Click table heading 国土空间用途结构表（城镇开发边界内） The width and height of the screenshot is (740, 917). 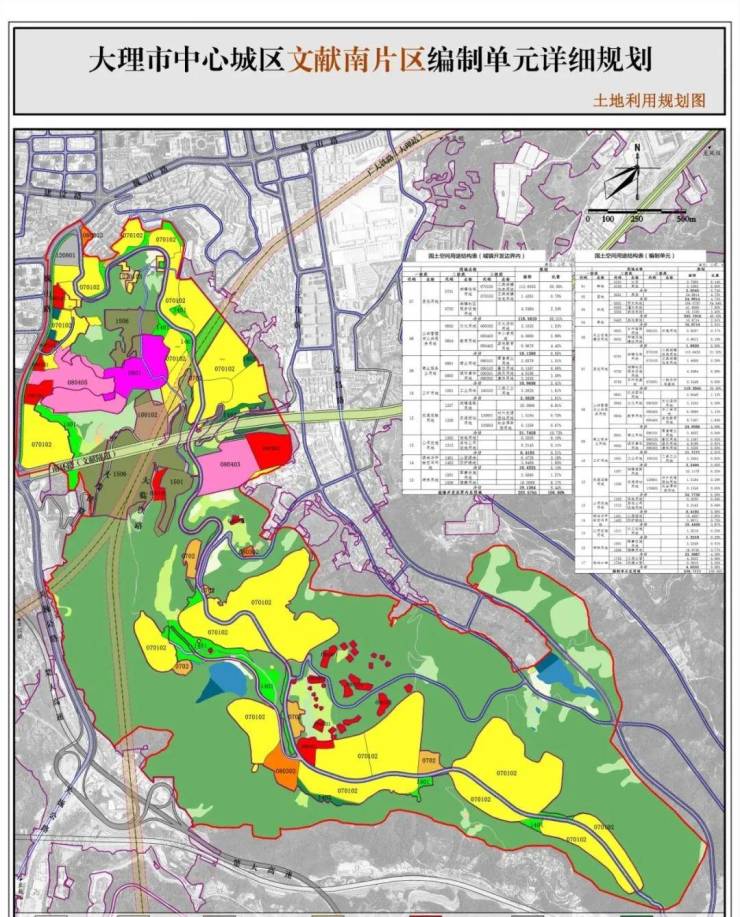tap(477, 257)
